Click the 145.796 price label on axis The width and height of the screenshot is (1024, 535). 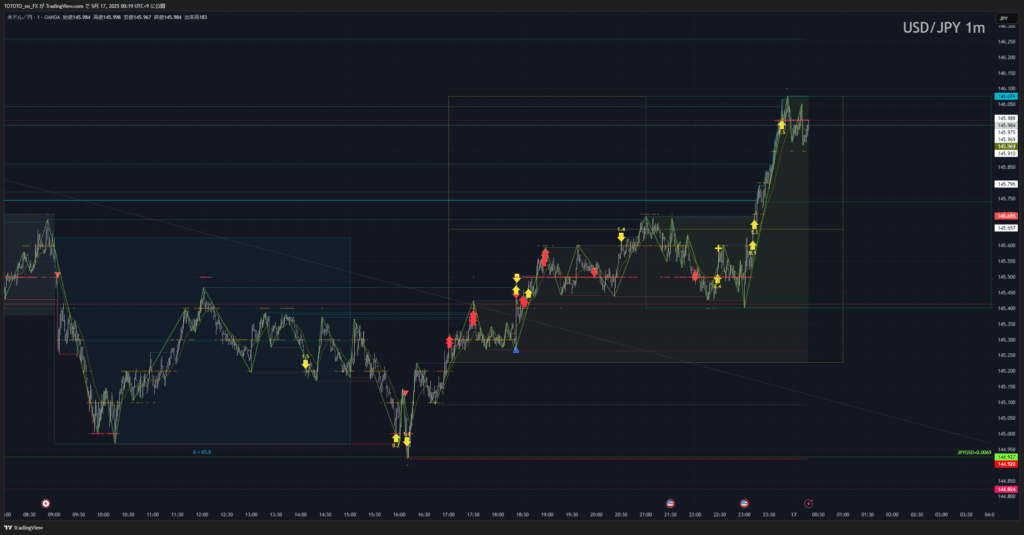(1006, 184)
